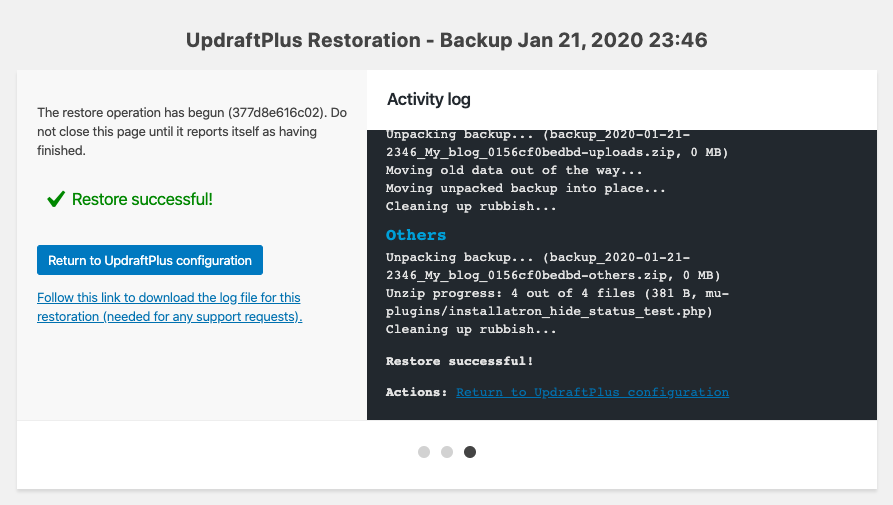The image size is (893, 505).
Task: Open the download log file link
Action: (x=169, y=307)
